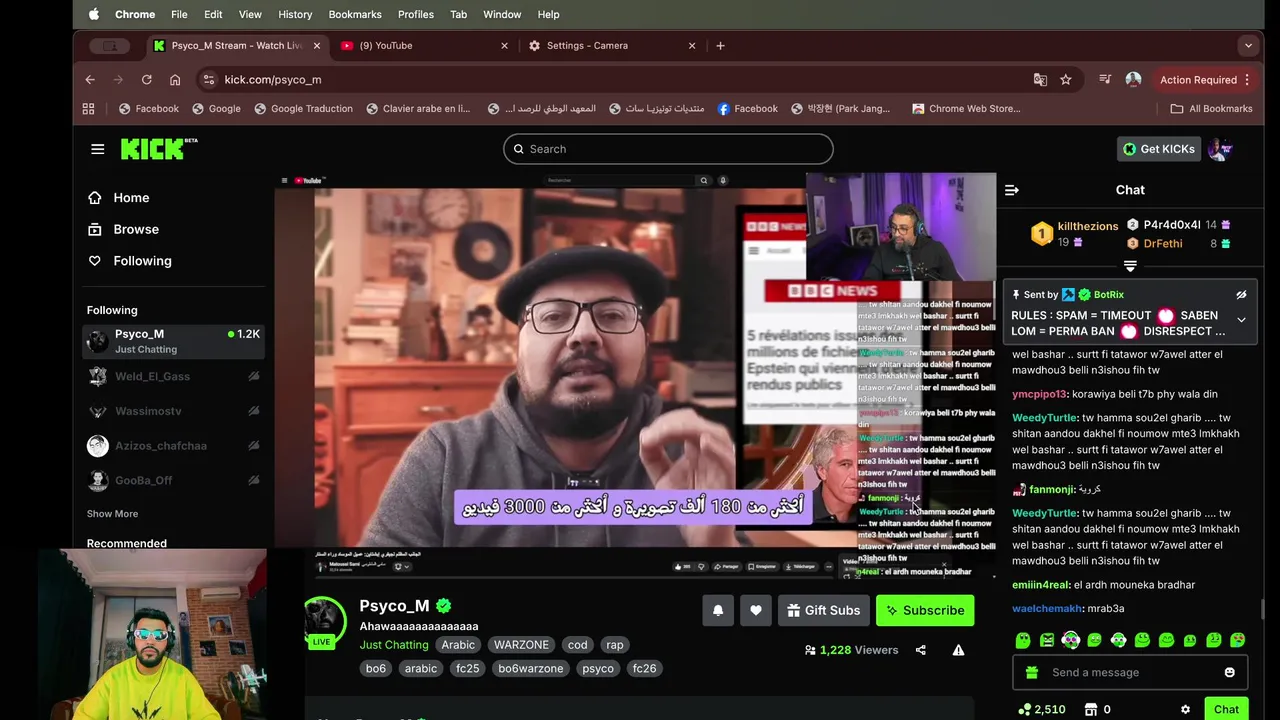Click Gift Subs button

[822, 610]
